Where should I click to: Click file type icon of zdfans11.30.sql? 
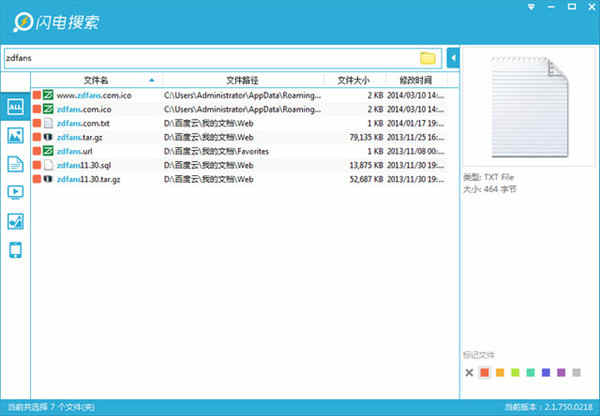[x=48, y=165]
